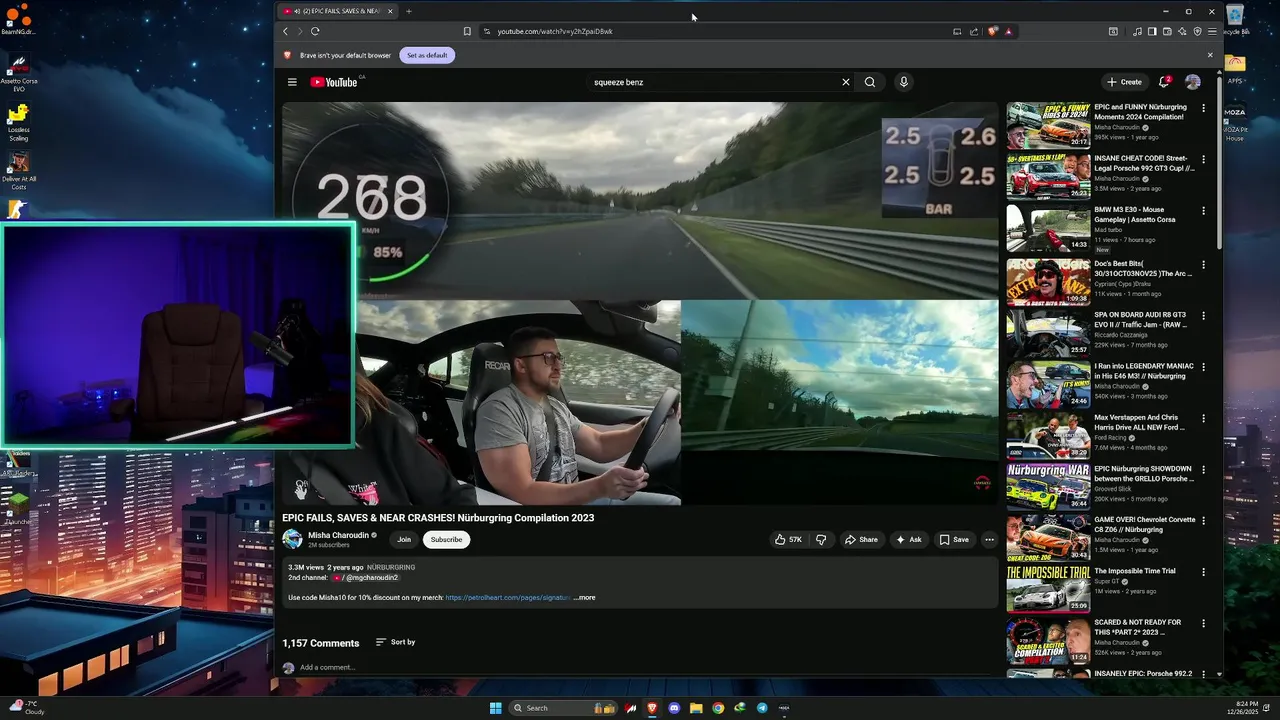The height and width of the screenshot is (720, 1280).
Task: Open BeamNG.drive desktop shortcut
Action: tap(18, 19)
